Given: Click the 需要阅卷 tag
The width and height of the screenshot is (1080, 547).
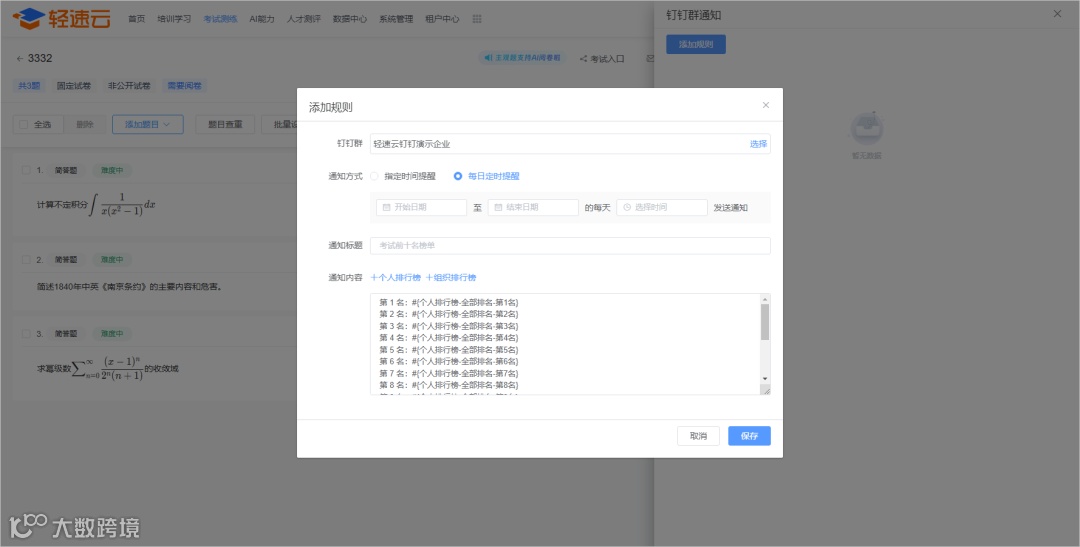Looking at the screenshot, I should click(185, 86).
